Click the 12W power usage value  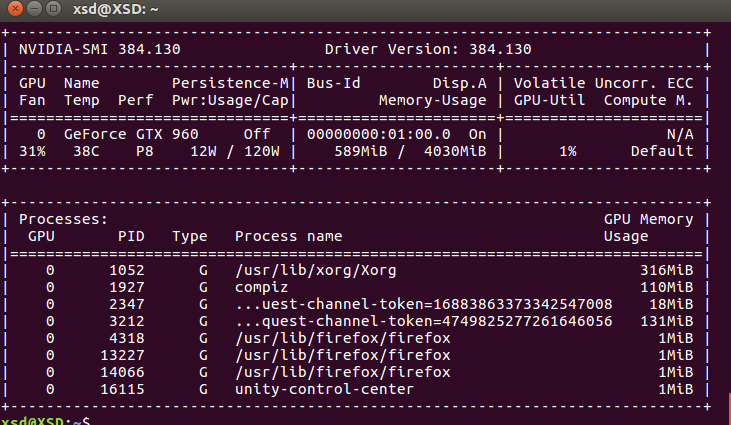tap(203, 151)
